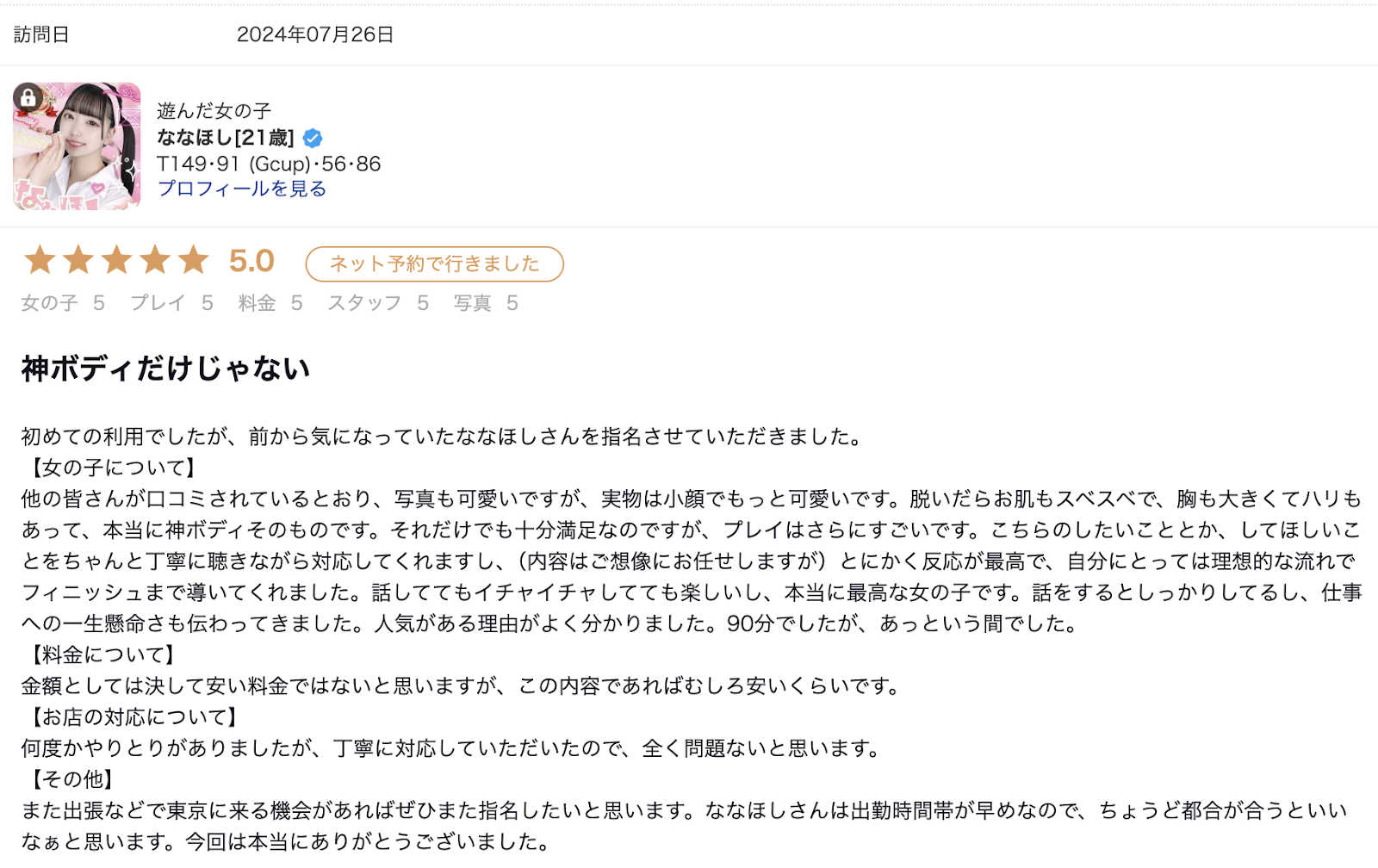Screen dimensions: 1378x868
Task: Select the 女の子 5 rating item
Action: [63, 303]
